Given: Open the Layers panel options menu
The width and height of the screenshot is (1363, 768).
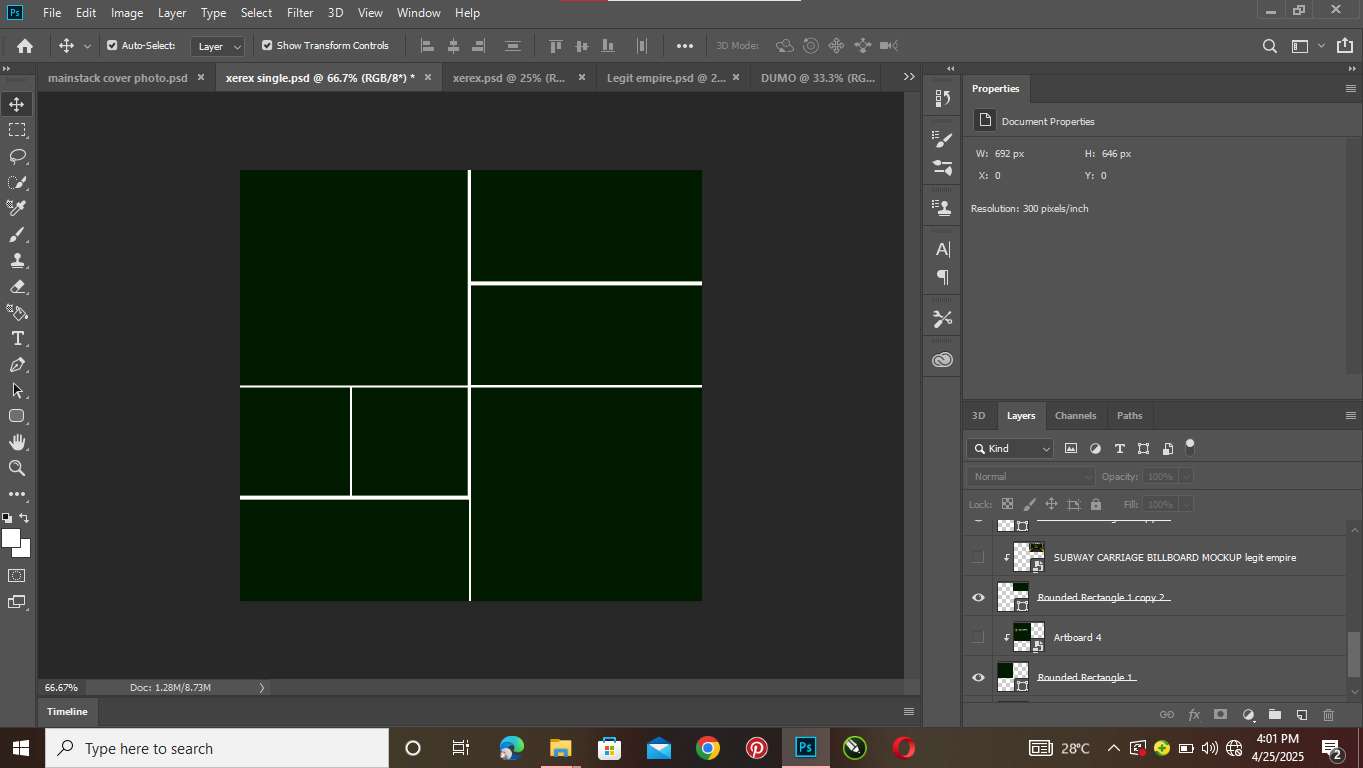Looking at the screenshot, I should tap(1350, 416).
